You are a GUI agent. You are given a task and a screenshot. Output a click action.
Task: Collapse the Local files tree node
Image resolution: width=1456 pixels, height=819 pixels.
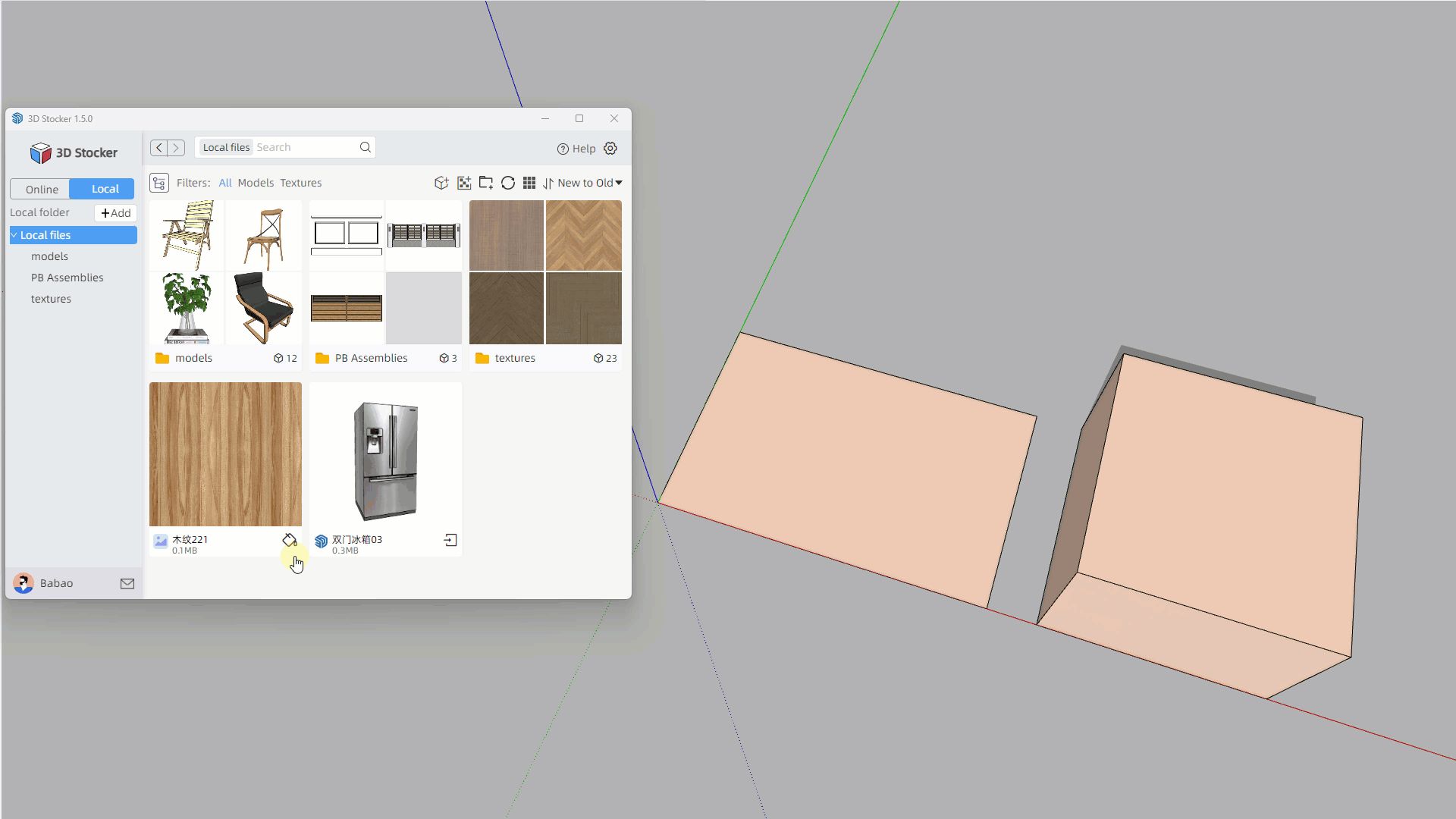[x=14, y=235]
